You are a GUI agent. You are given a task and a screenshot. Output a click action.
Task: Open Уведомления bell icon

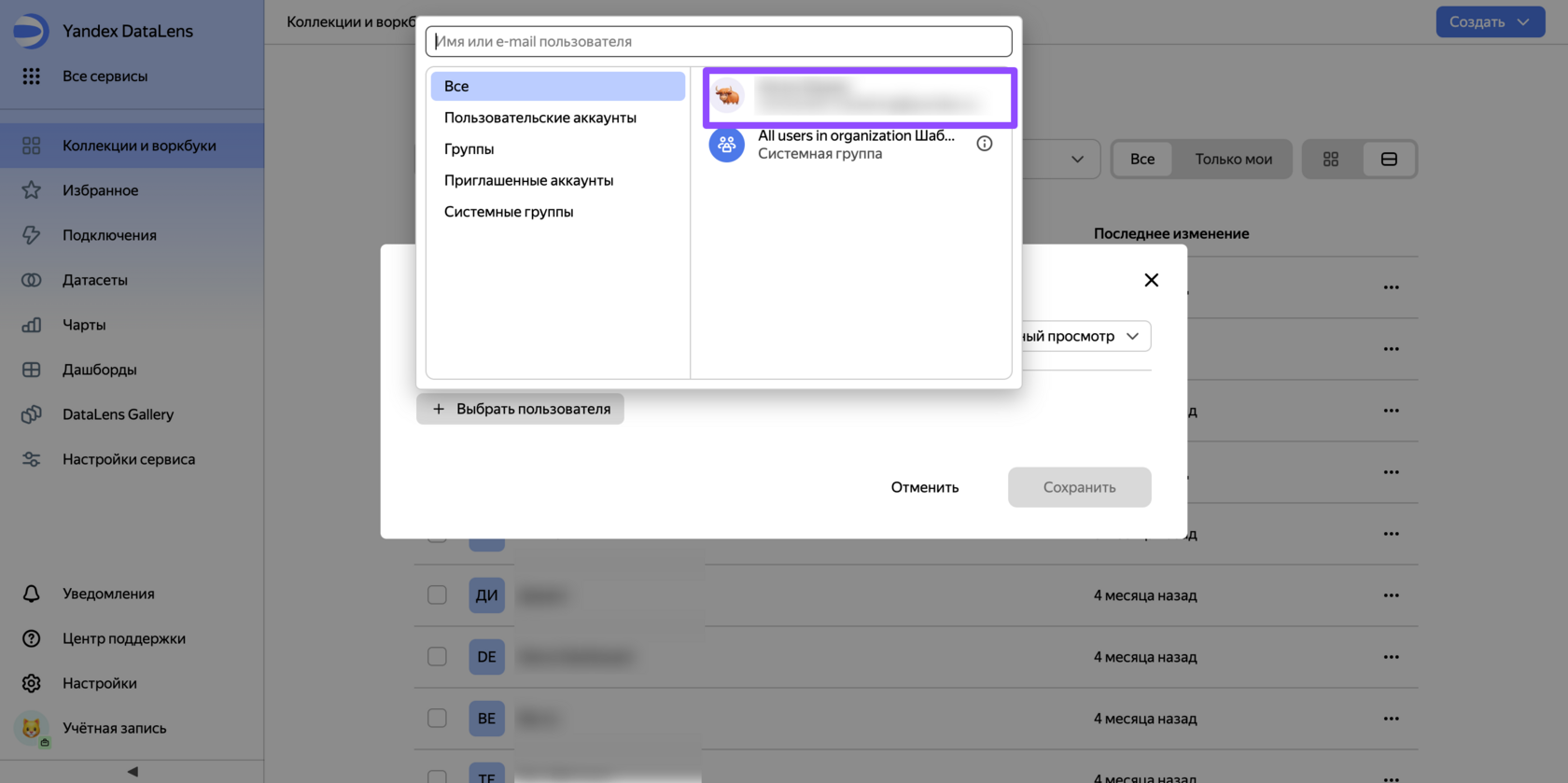click(31, 594)
